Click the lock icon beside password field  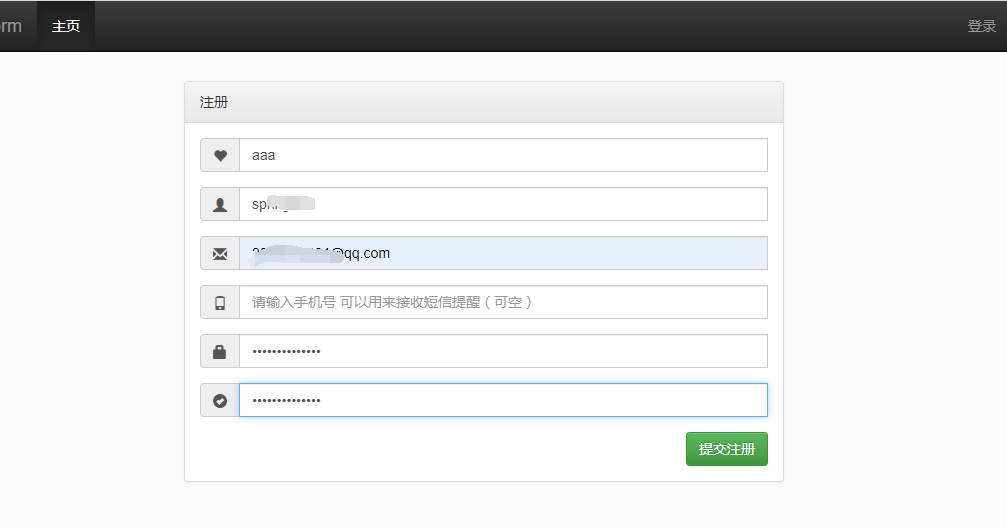(220, 351)
